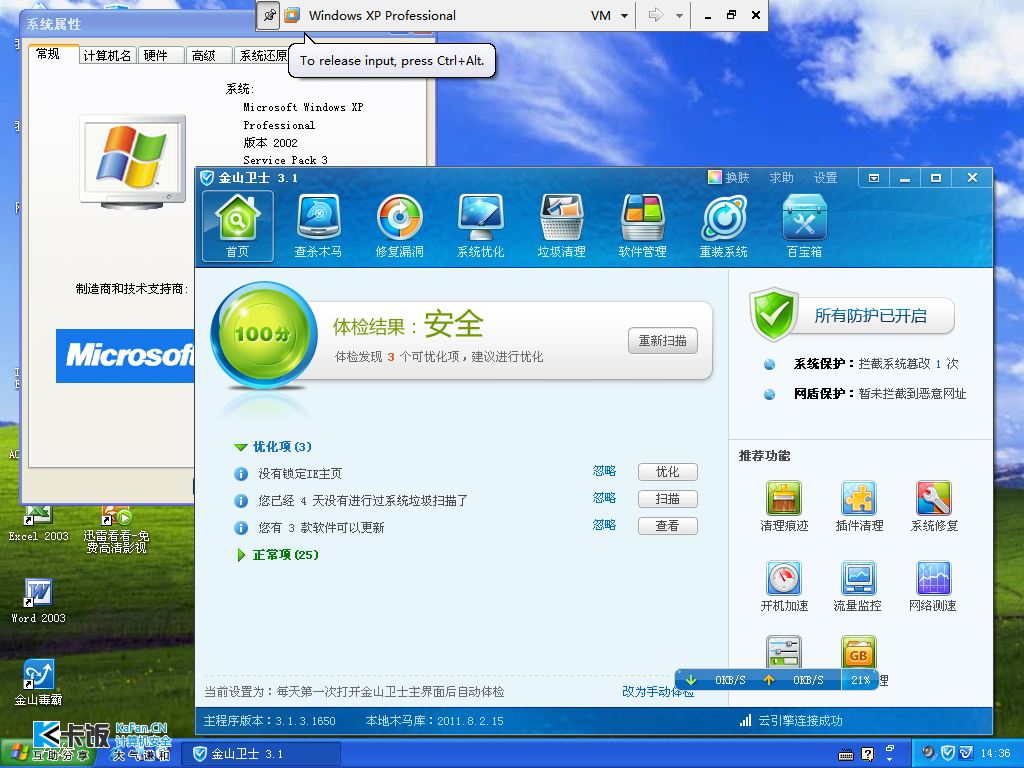Open the 金山卫士 title bar menu dropdown
Viewport: 1024px width, 768px height.
[x=874, y=178]
